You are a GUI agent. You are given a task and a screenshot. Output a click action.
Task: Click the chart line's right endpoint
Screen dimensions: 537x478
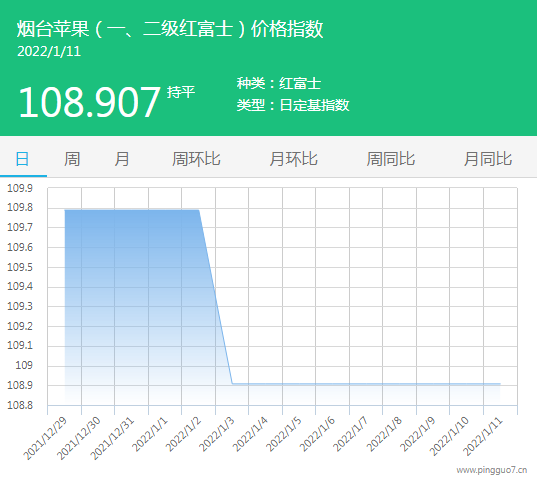[500, 384]
